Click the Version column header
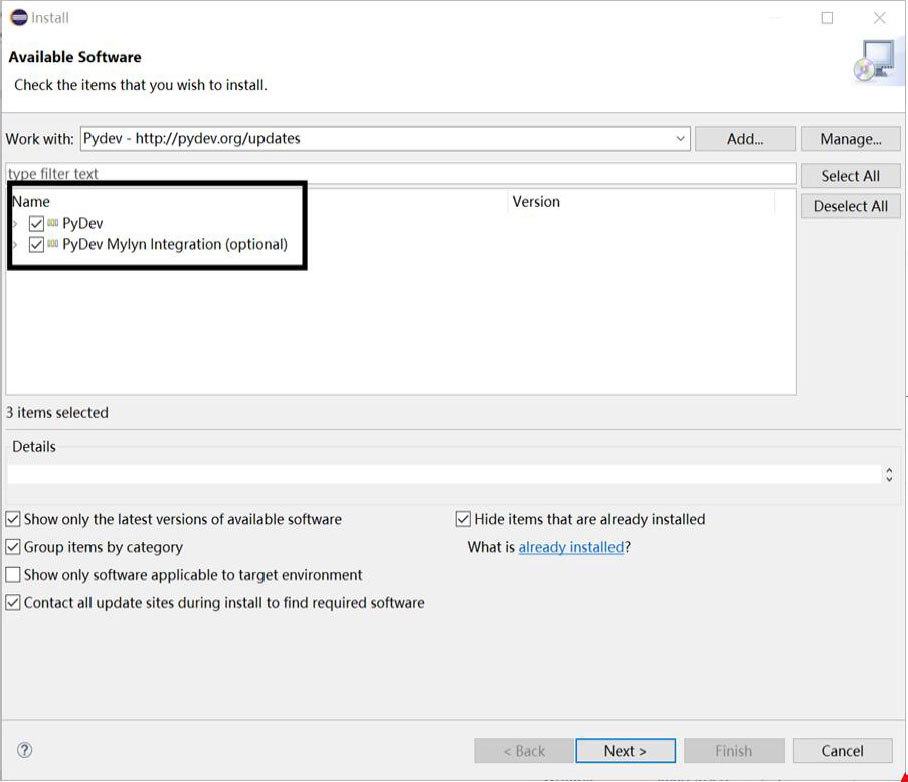 click(x=642, y=202)
